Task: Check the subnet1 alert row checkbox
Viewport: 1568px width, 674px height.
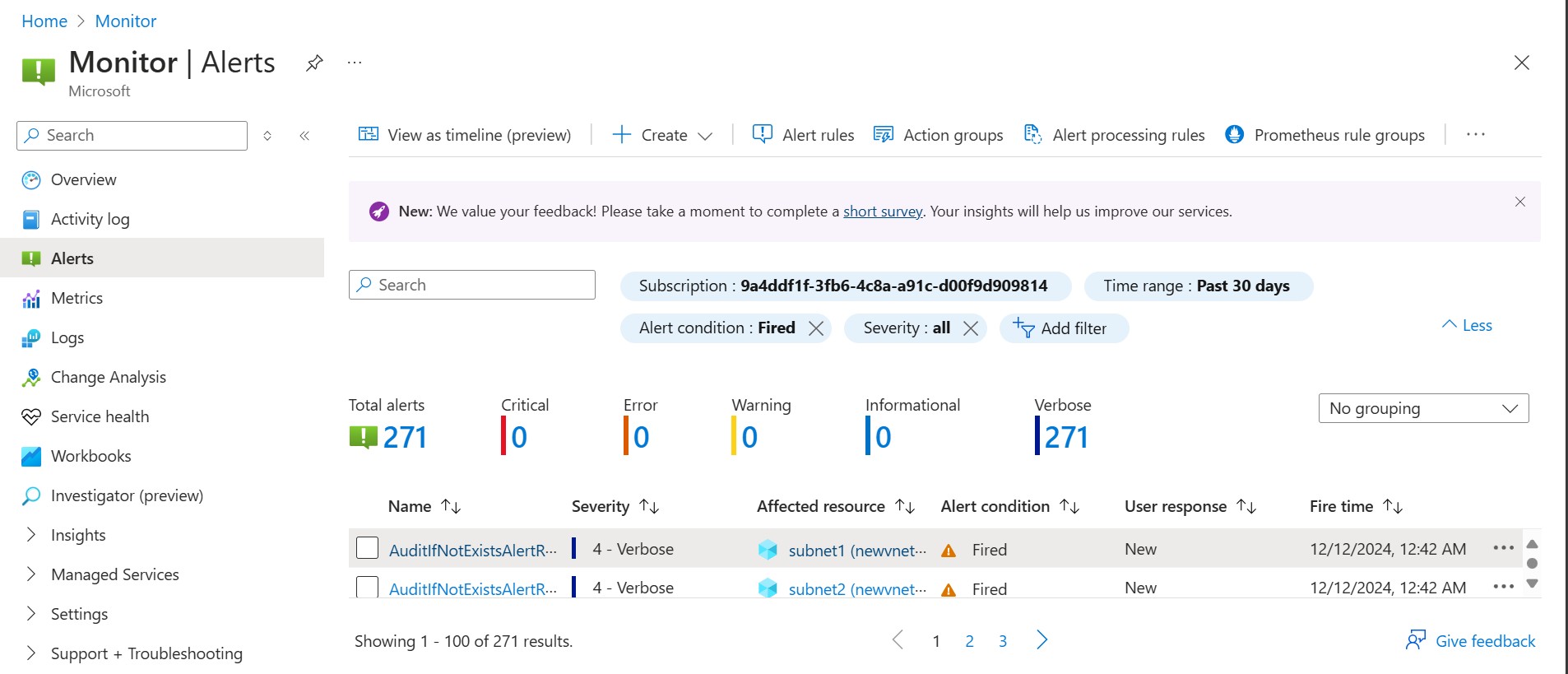Action: click(367, 548)
